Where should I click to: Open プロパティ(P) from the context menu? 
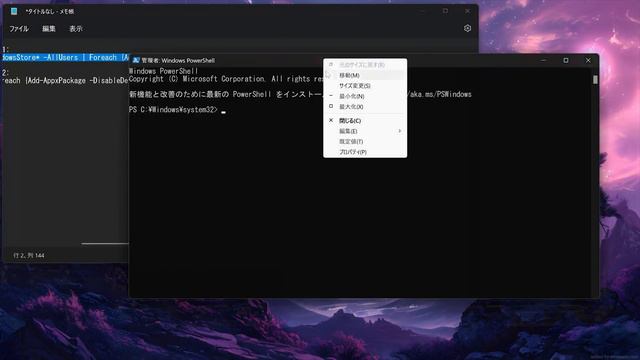(365, 152)
